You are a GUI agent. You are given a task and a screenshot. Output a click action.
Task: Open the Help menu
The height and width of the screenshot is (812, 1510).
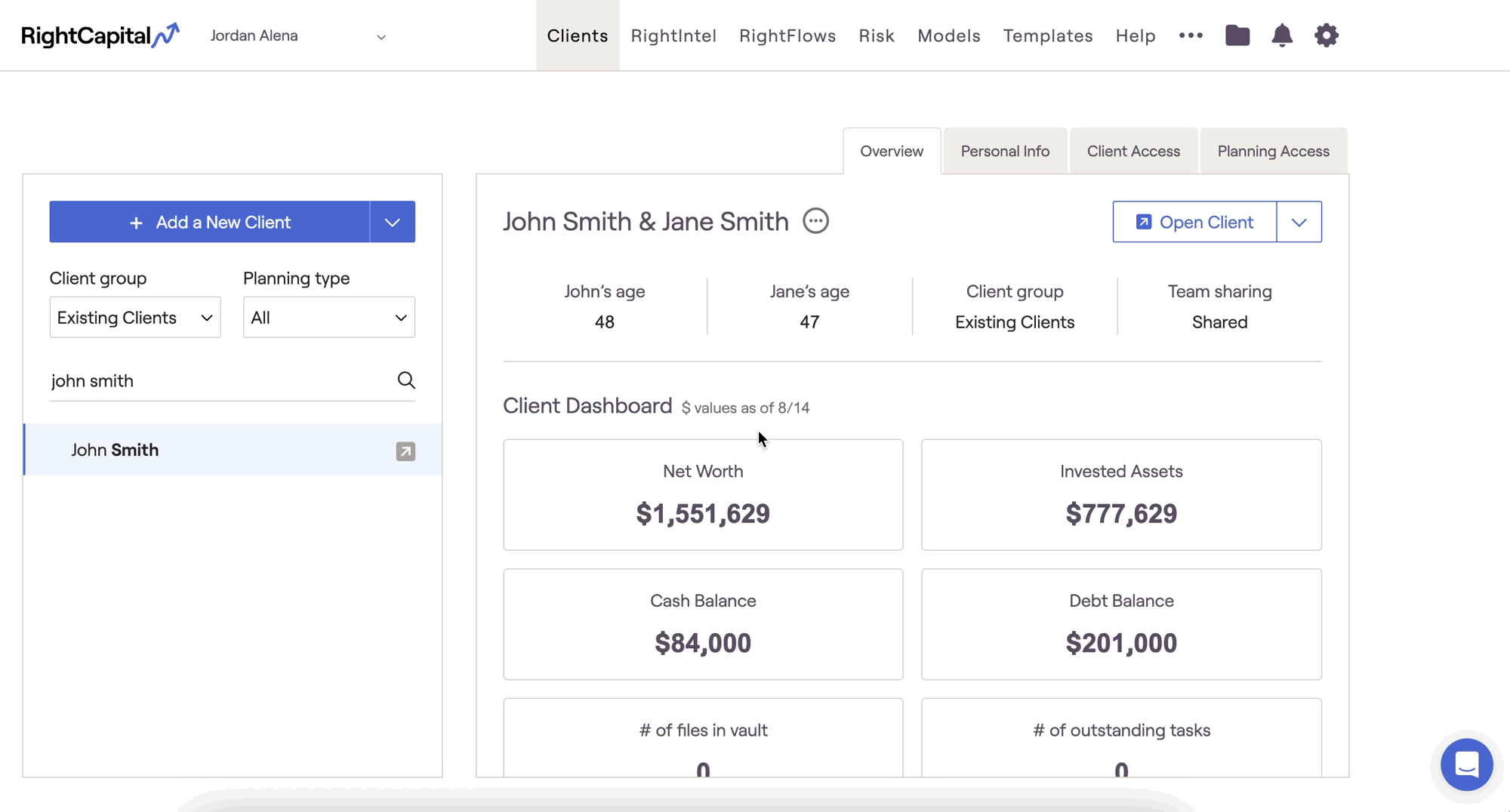point(1136,35)
